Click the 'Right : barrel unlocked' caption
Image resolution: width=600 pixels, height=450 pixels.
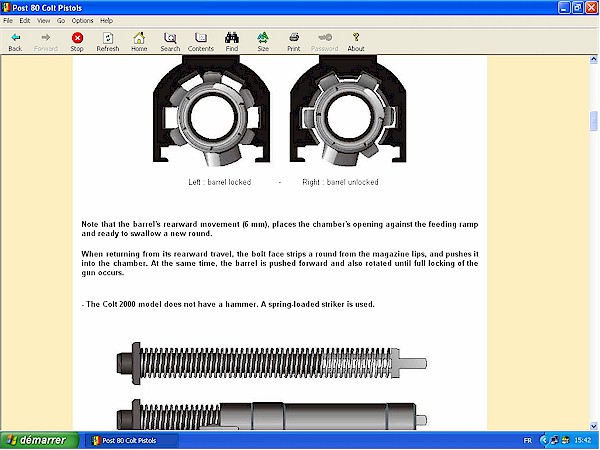(x=340, y=182)
